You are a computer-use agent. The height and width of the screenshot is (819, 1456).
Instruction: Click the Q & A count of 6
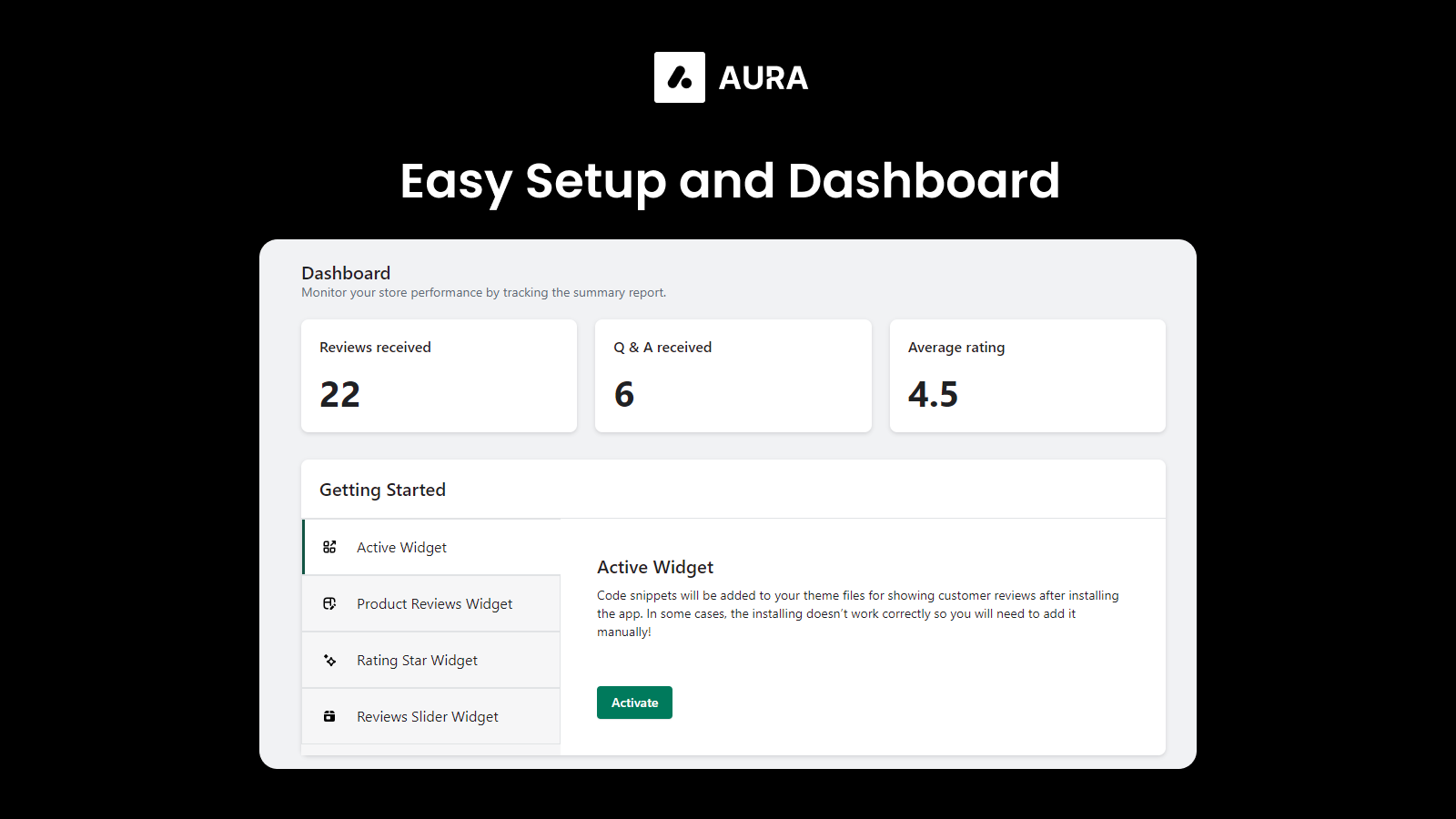pos(624,394)
